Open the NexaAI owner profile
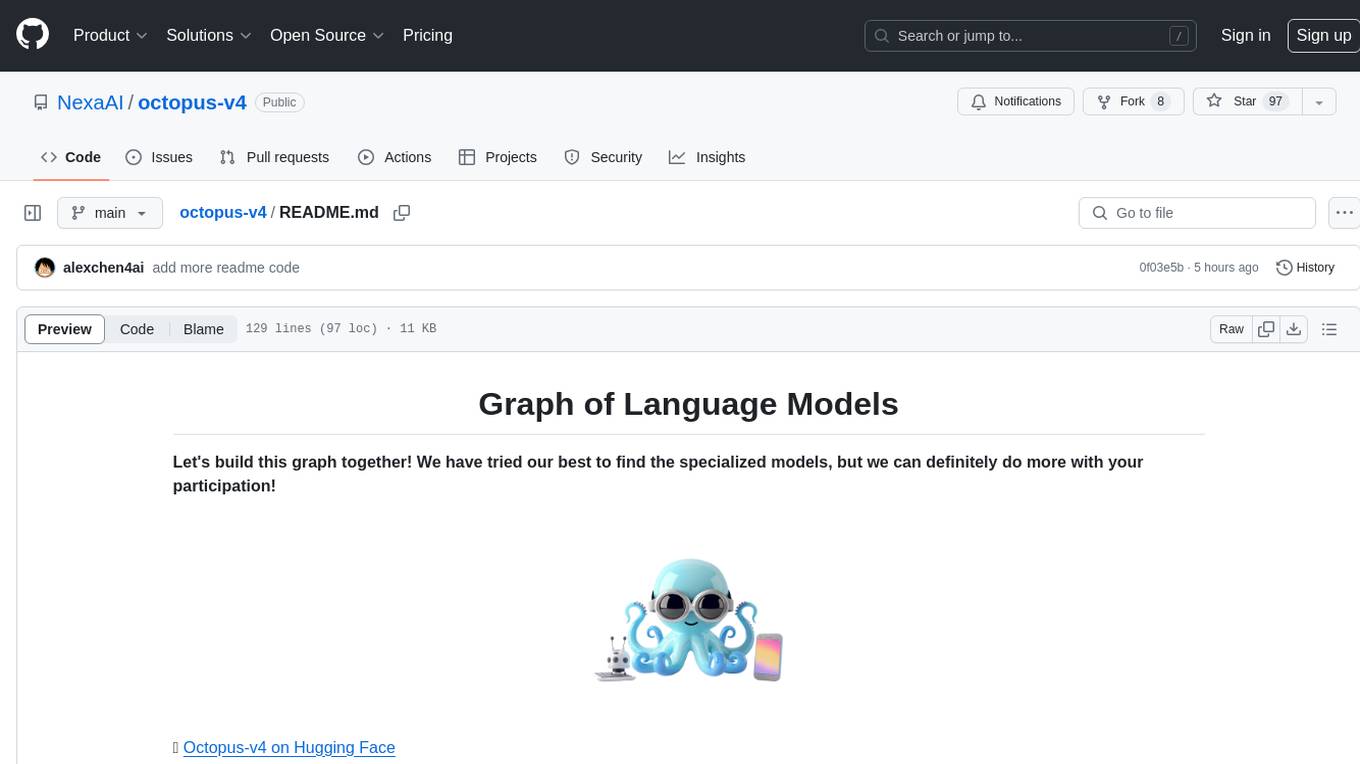 pos(90,102)
